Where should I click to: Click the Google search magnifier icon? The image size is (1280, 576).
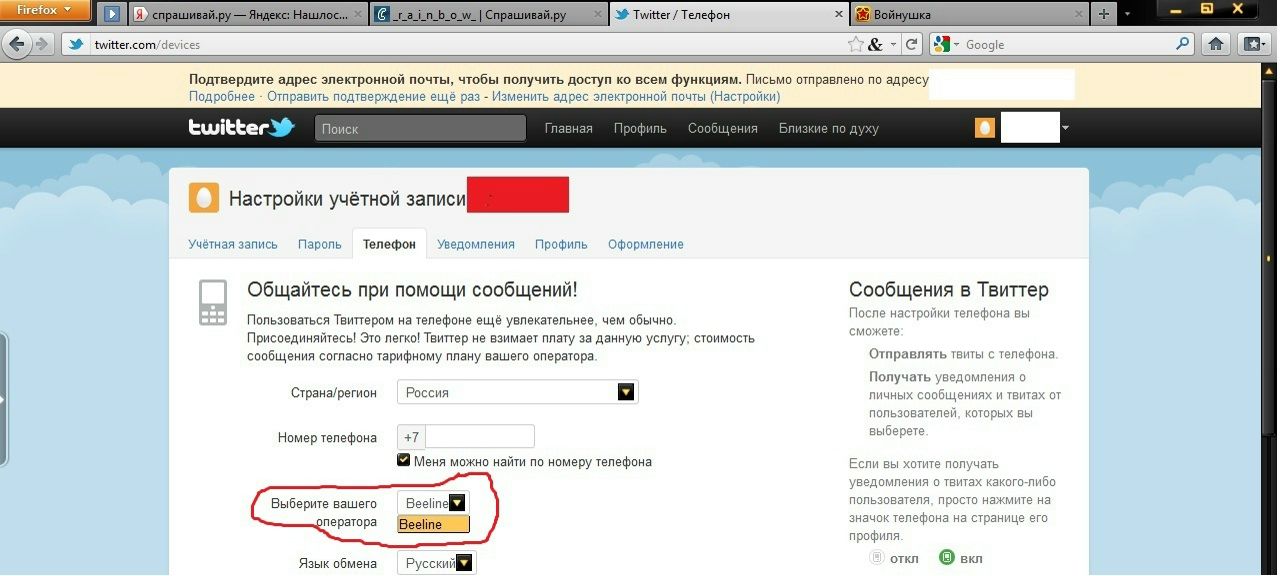pyautogui.click(x=1183, y=44)
